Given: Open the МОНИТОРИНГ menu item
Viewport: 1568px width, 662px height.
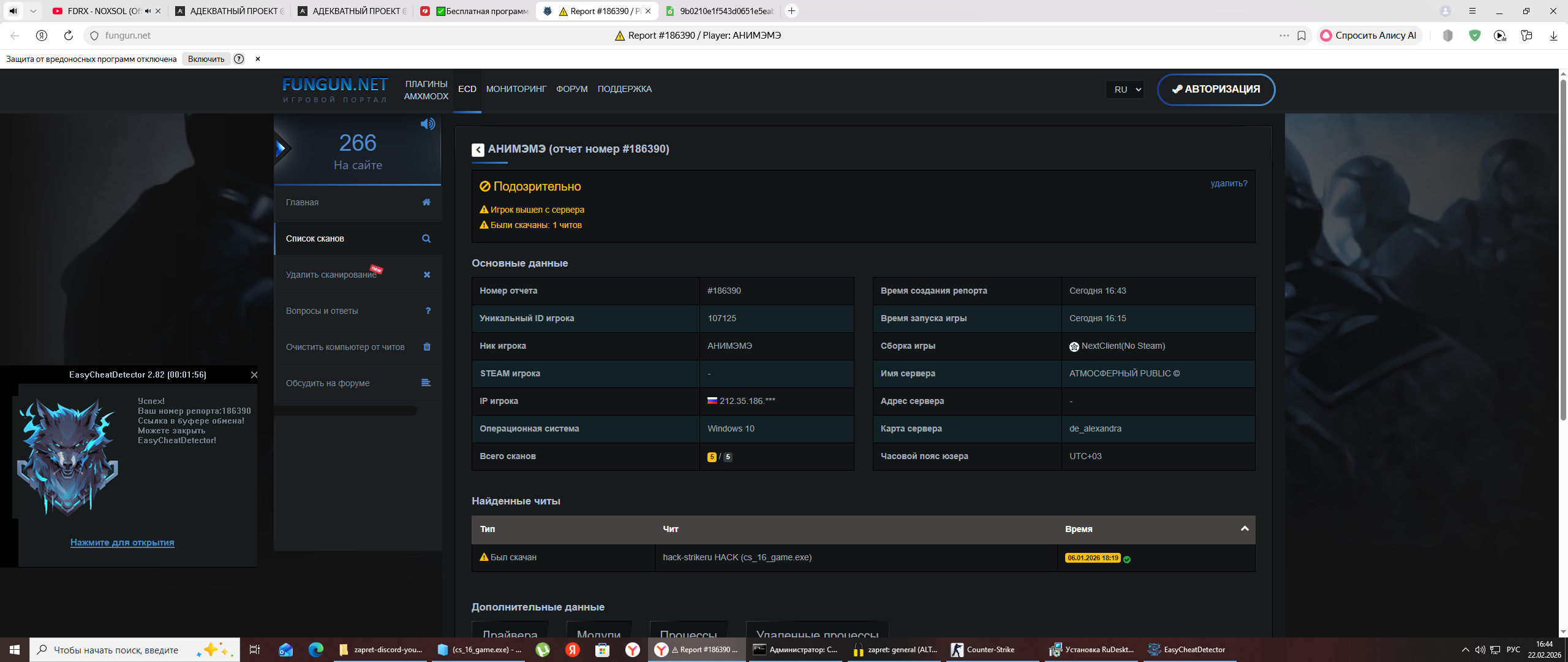Looking at the screenshot, I should (516, 89).
